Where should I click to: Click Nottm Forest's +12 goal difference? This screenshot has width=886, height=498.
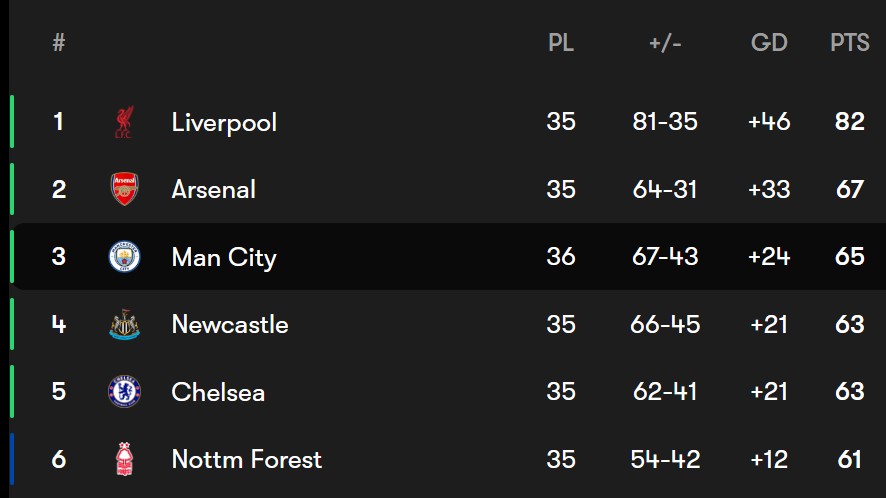(x=769, y=460)
